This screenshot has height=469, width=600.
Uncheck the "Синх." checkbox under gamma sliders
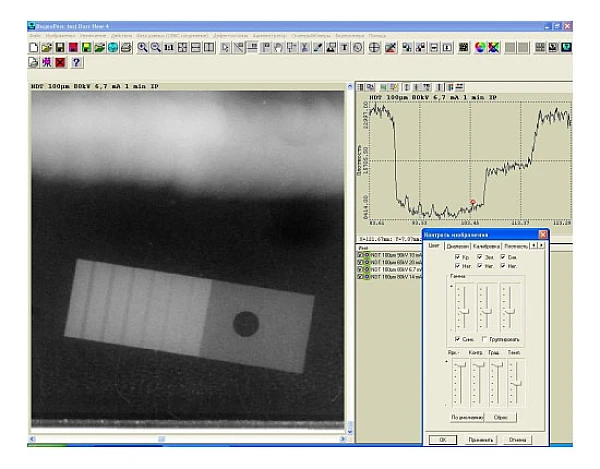(x=458, y=339)
